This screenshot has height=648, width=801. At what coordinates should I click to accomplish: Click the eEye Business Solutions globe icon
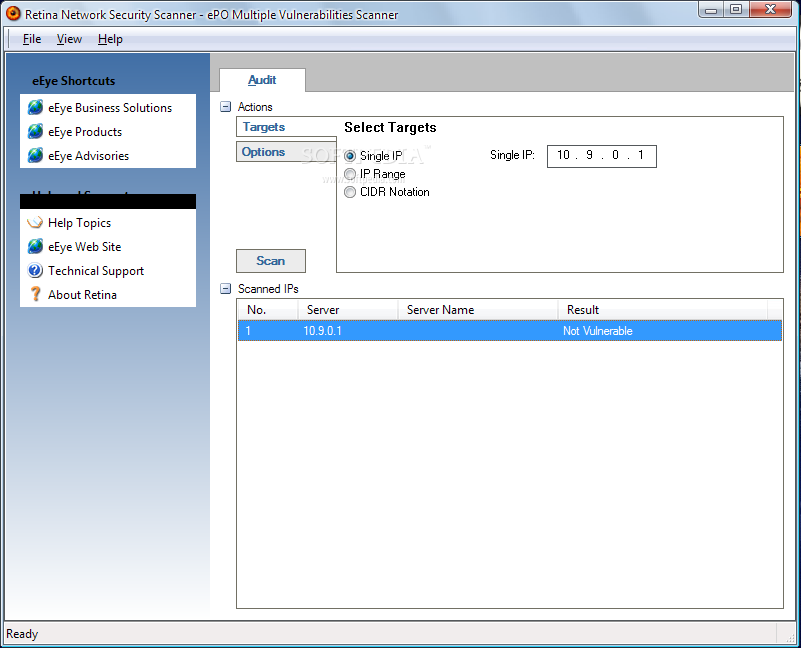35,107
